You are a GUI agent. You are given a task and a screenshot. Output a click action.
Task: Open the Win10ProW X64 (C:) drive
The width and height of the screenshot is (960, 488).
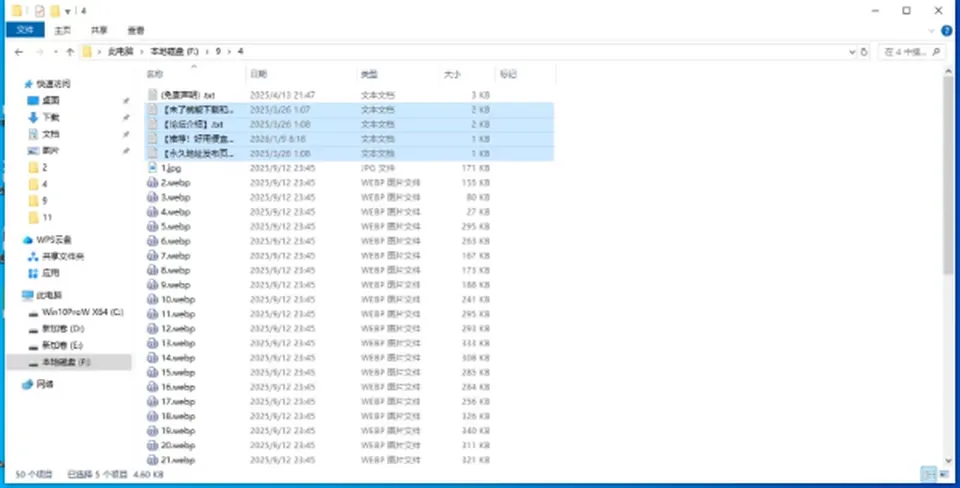pyautogui.click(x=83, y=312)
